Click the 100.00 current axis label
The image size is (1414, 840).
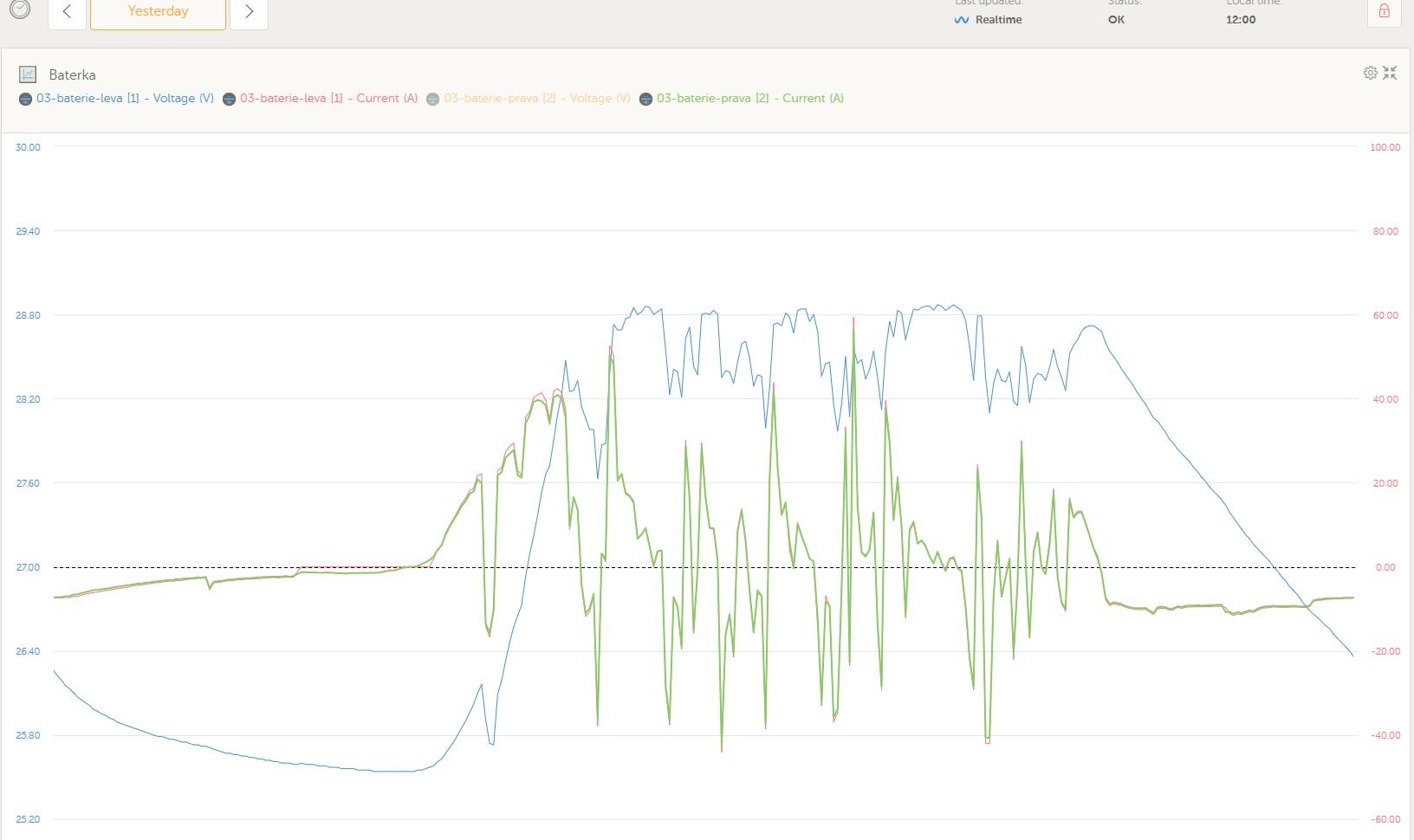click(x=1385, y=147)
